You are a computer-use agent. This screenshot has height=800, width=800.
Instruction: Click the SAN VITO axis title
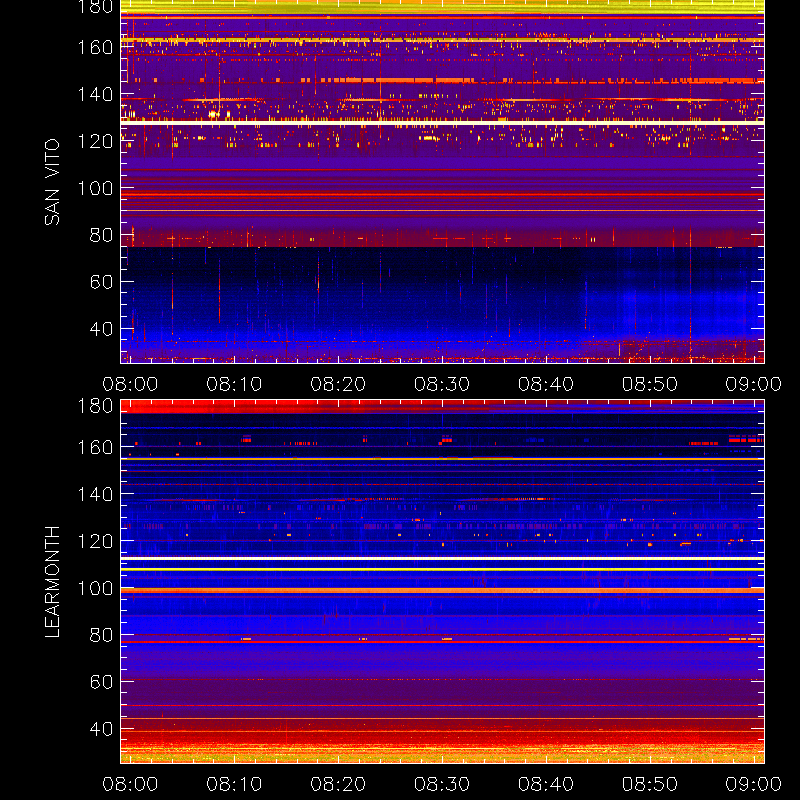pos(52,182)
